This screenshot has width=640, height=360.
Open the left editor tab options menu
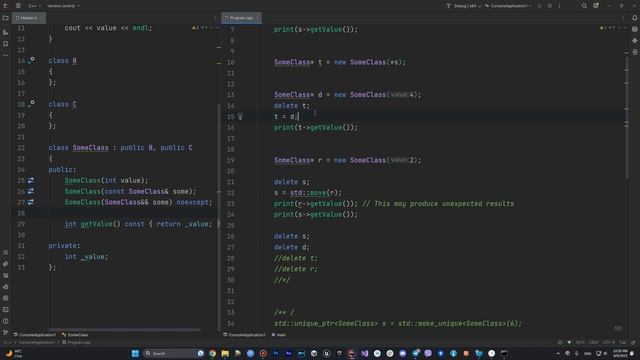click(x=215, y=18)
